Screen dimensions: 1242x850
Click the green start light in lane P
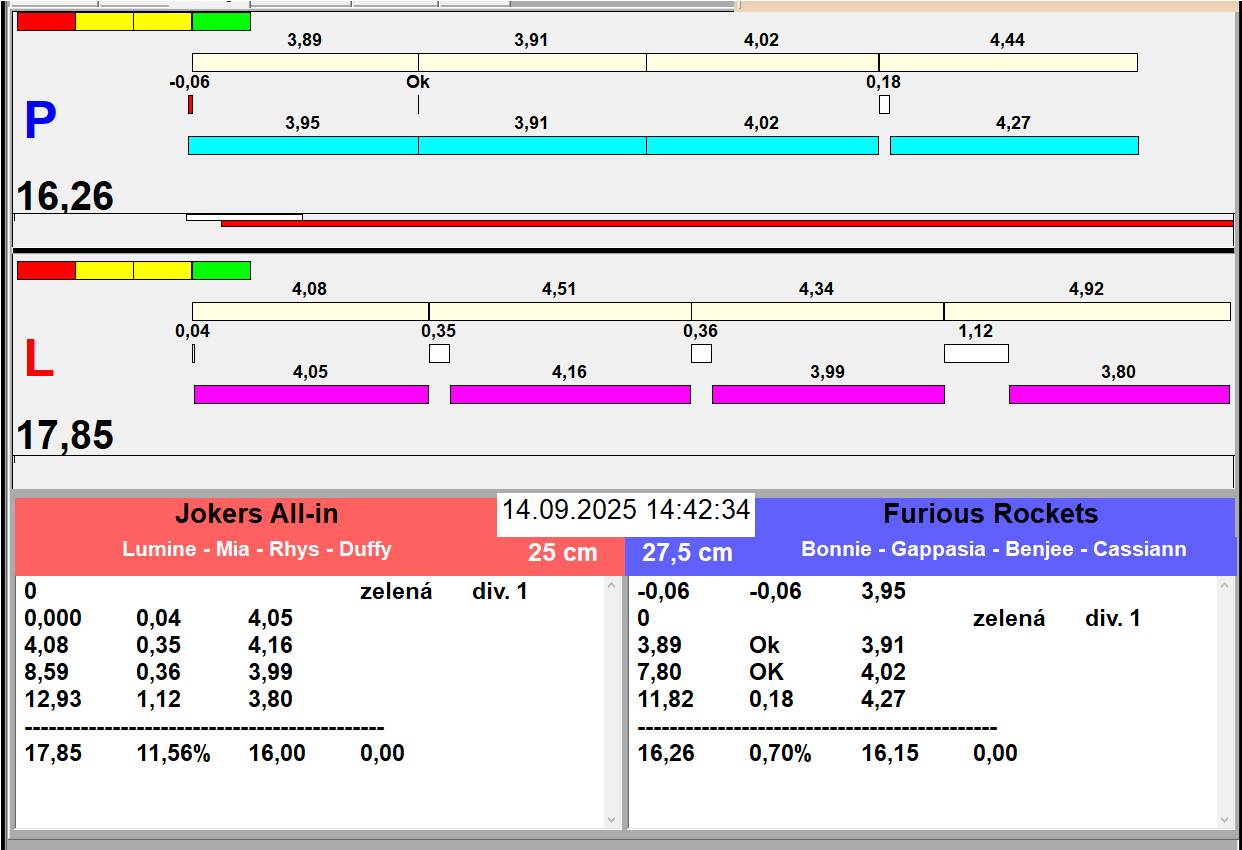pyautogui.click(x=221, y=21)
